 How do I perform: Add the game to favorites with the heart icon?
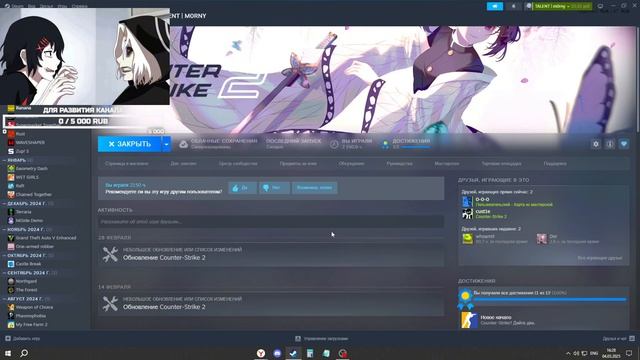pos(624,144)
